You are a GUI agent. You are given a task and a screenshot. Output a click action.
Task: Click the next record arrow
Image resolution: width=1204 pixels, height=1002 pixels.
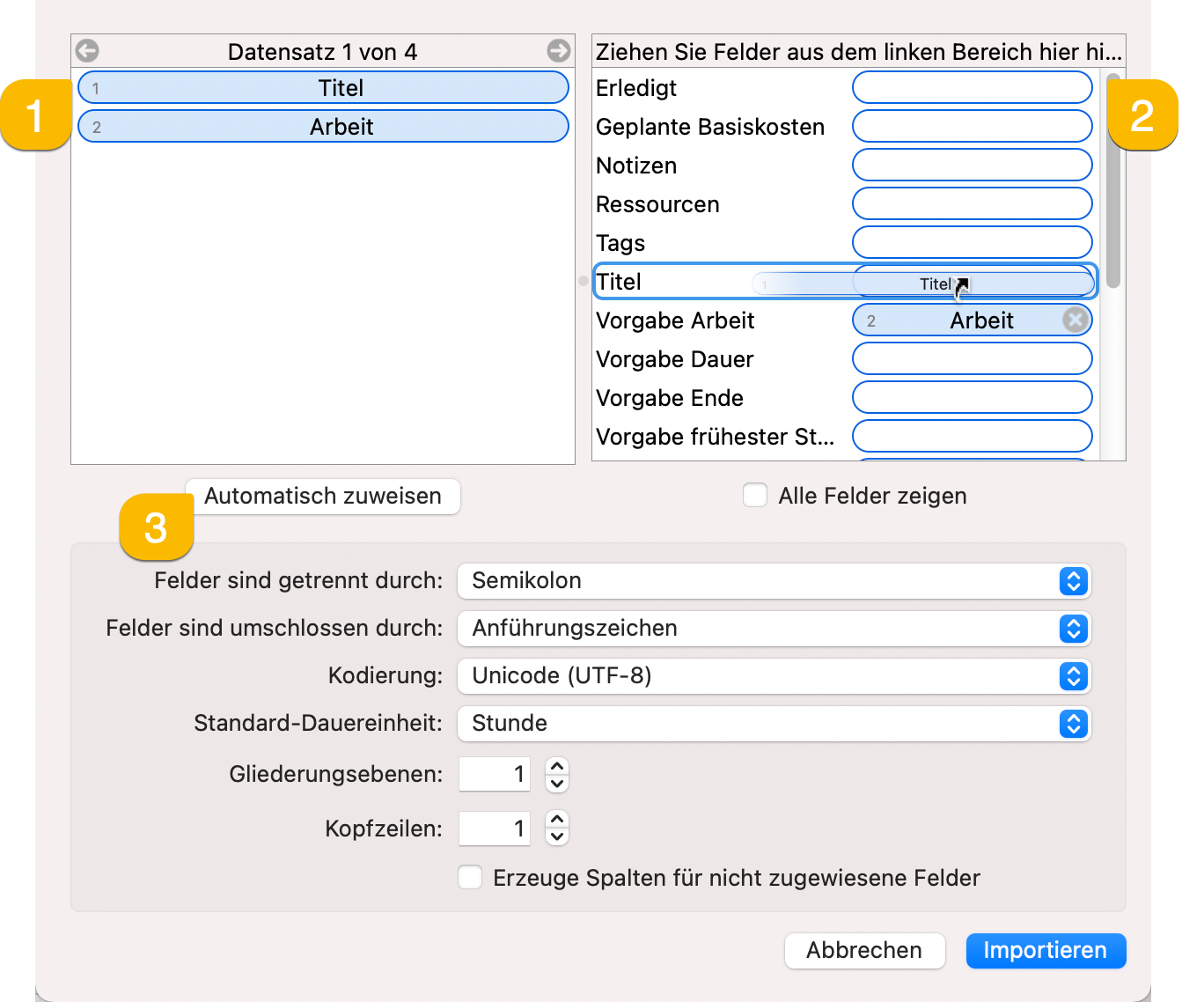point(559,50)
